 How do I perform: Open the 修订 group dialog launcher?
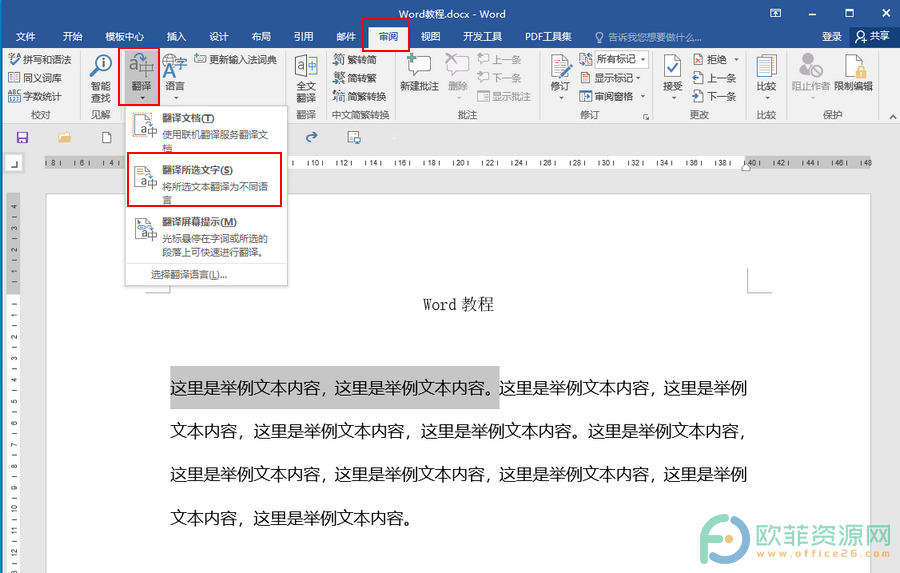click(646, 117)
